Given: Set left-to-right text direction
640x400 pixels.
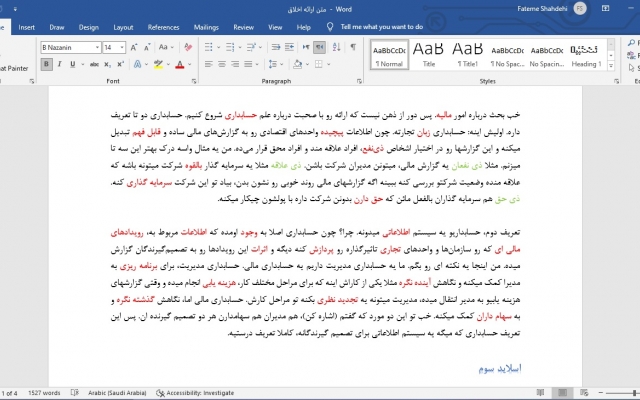Looking at the screenshot, I should click(306, 47).
